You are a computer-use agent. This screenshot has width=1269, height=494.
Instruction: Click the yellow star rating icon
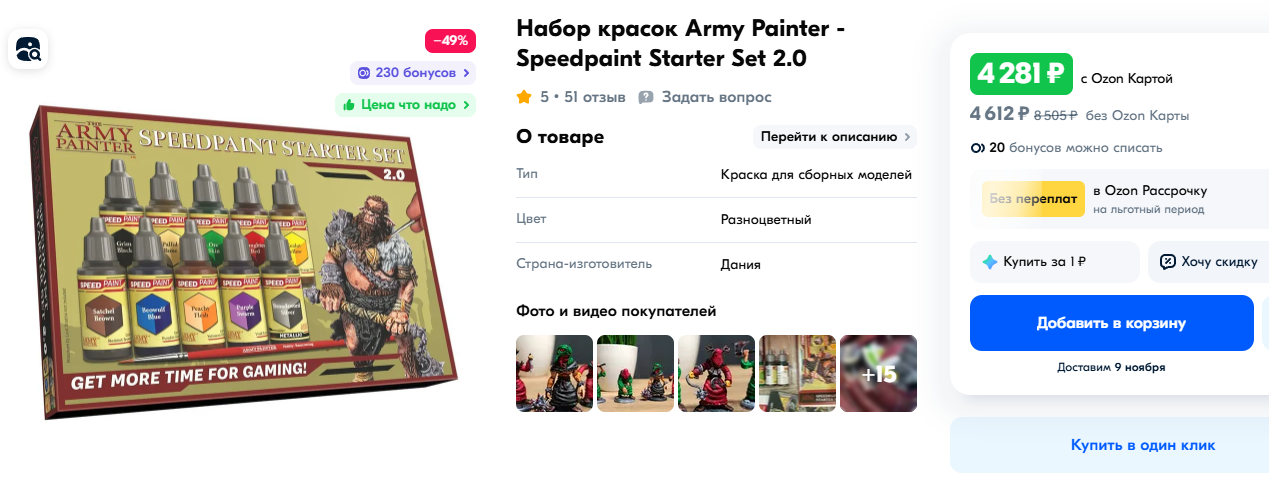(x=524, y=97)
